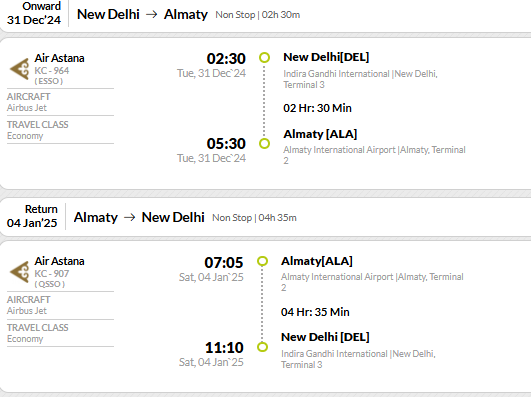Click flight number KC - 907
The image size is (531, 397).
click(51, 273)
